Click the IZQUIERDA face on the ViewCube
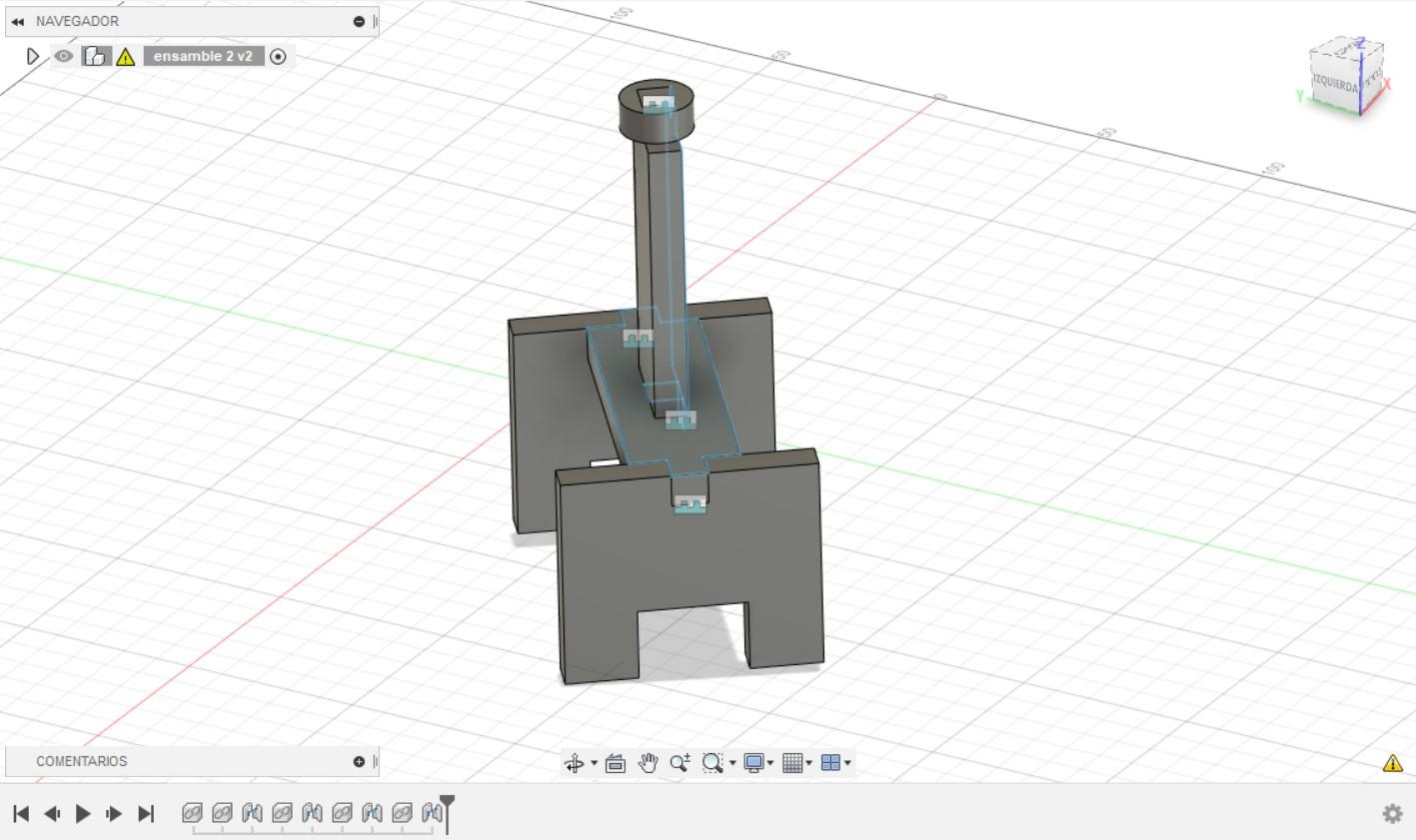 (x=1336, y=85)
